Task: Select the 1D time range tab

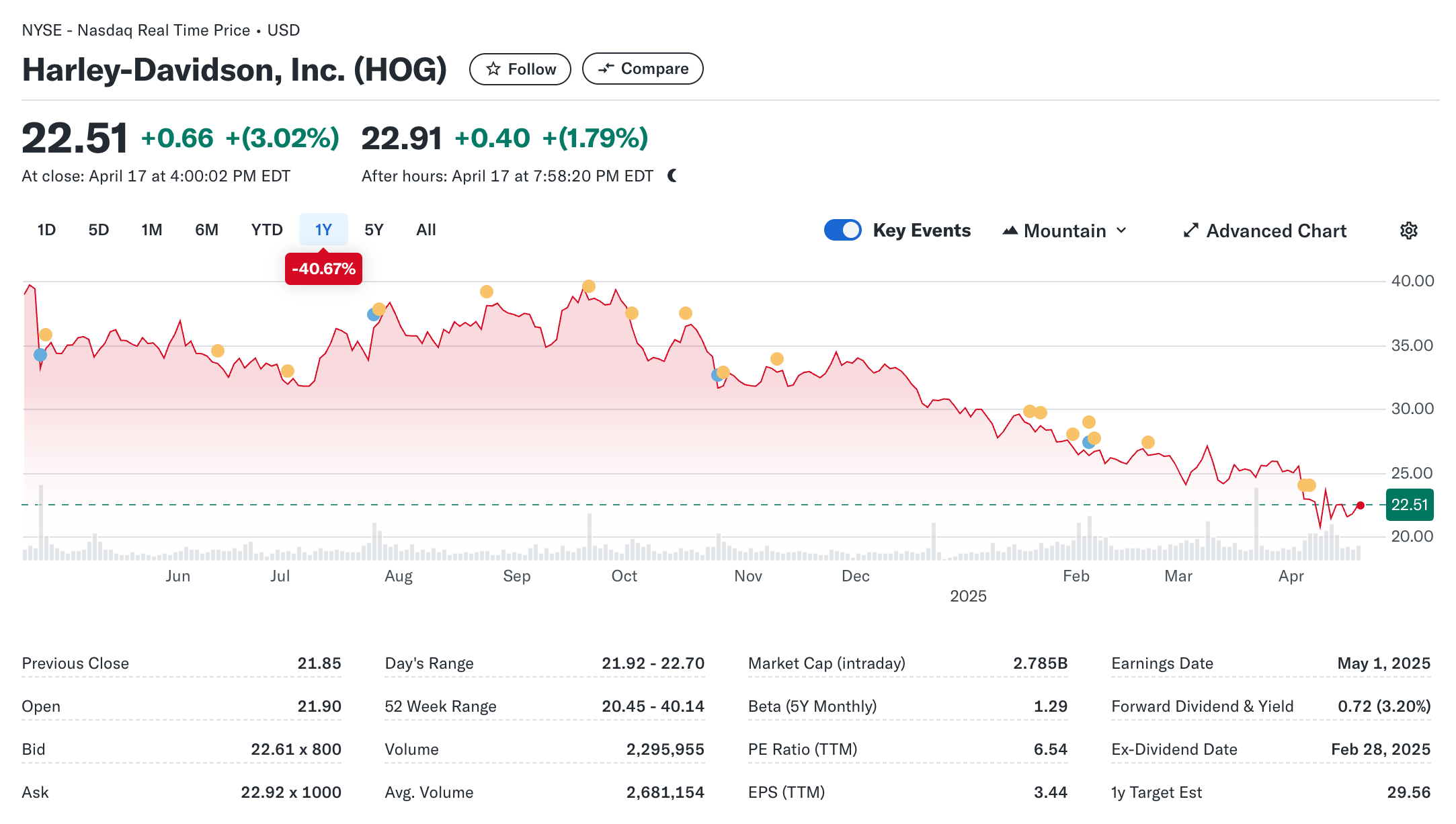Action: click(46, 230)
